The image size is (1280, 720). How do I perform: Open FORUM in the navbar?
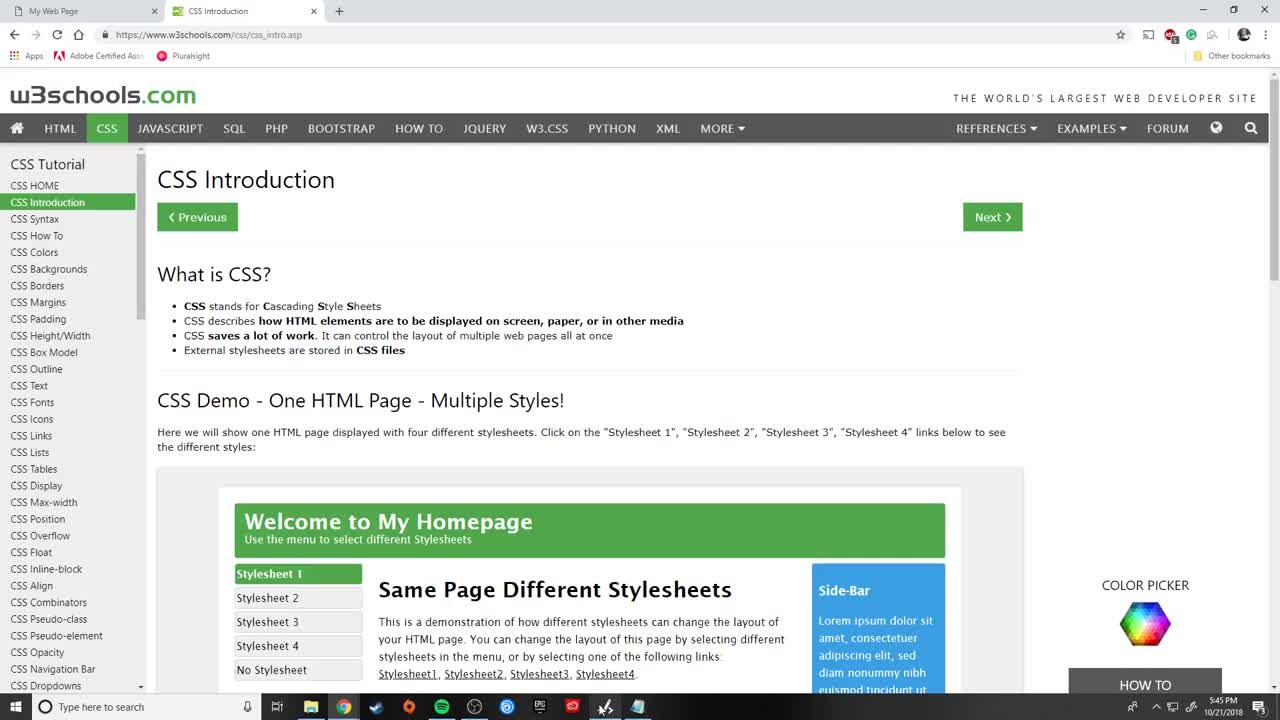coord(1168,128)
